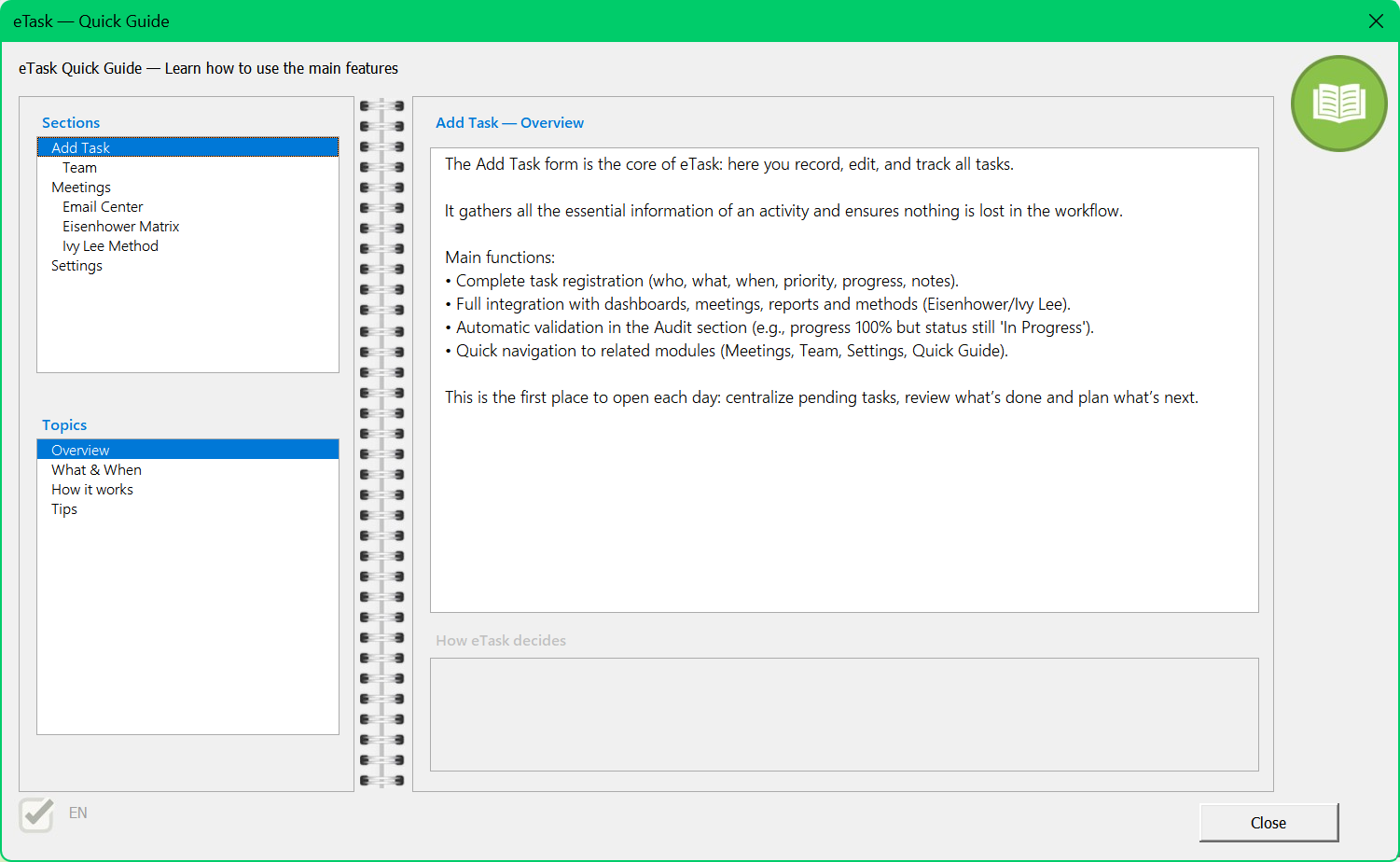
Task: Choose Email Center section
Action: pyautogui.click(x=103, y=207)
